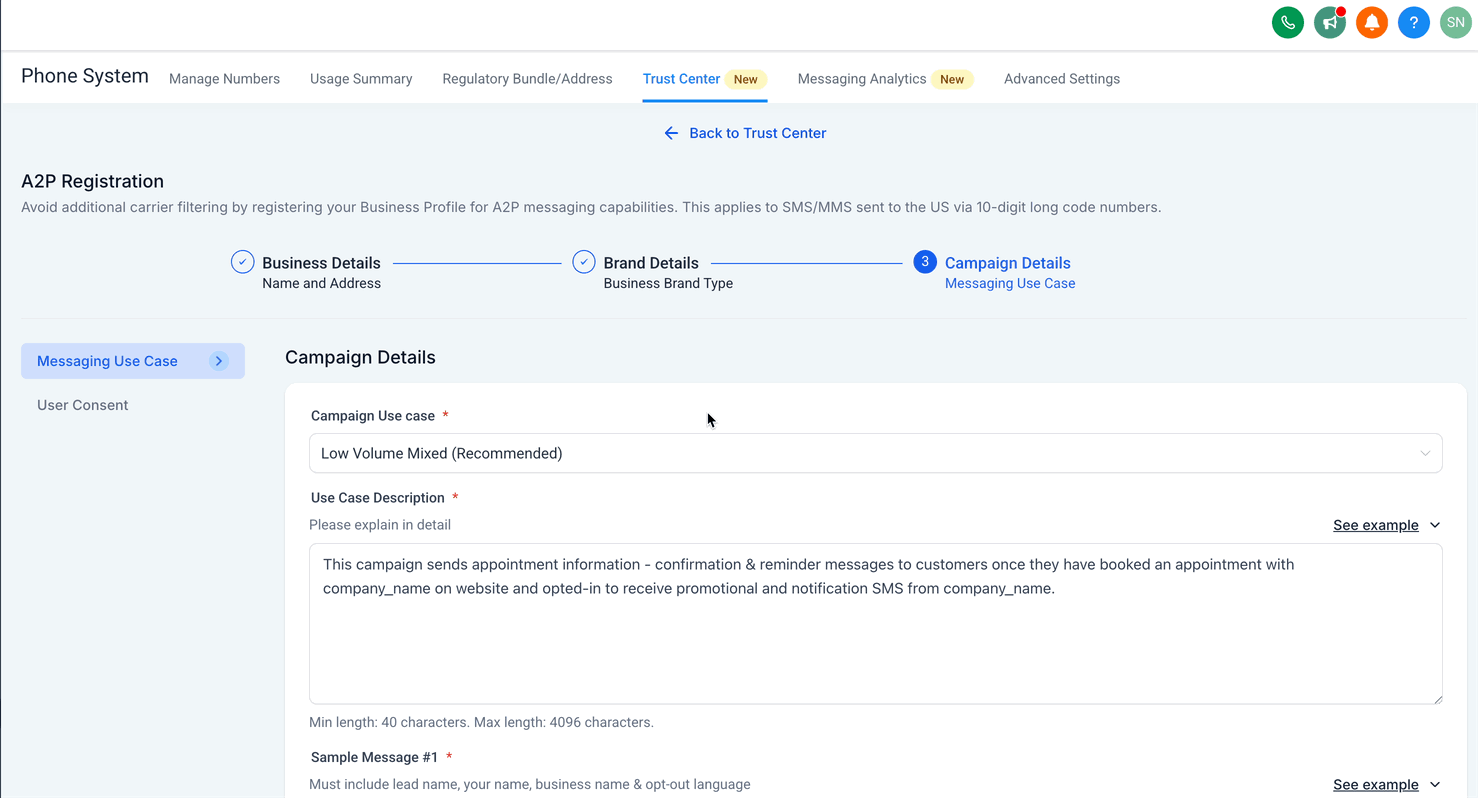Open the SN user avatar menu
The width and height of the screenshot is (1478, 798).
[1455, 23]
